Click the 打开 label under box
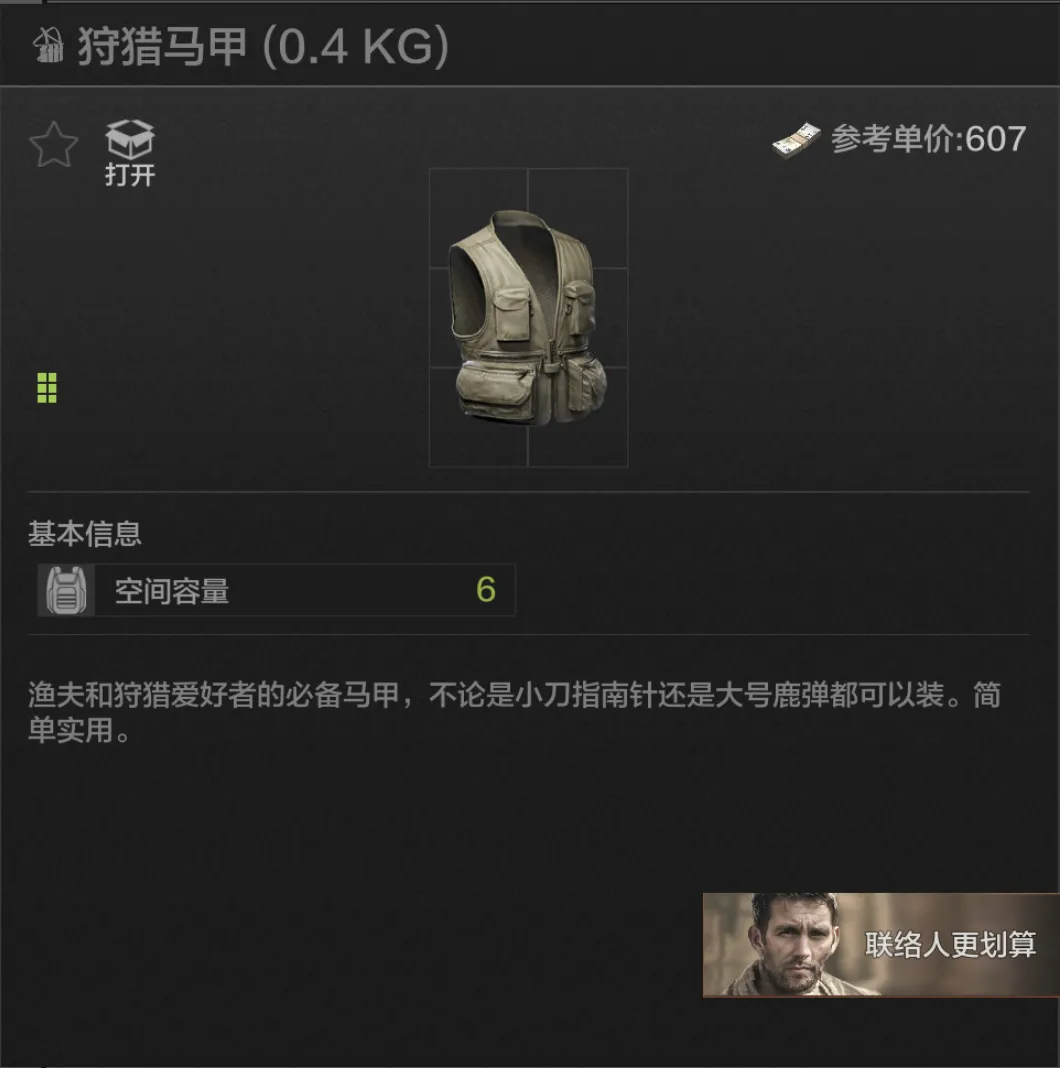Screen dimensions: 1060x1068 [130, 175]
